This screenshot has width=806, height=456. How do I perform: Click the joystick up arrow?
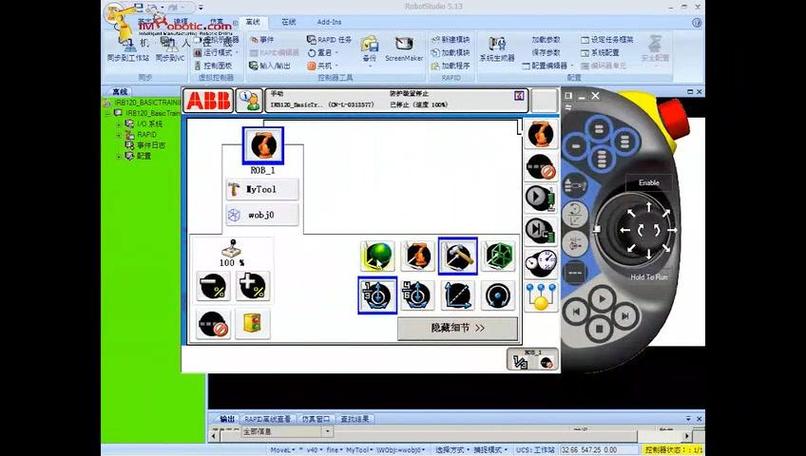click(649, 207)
